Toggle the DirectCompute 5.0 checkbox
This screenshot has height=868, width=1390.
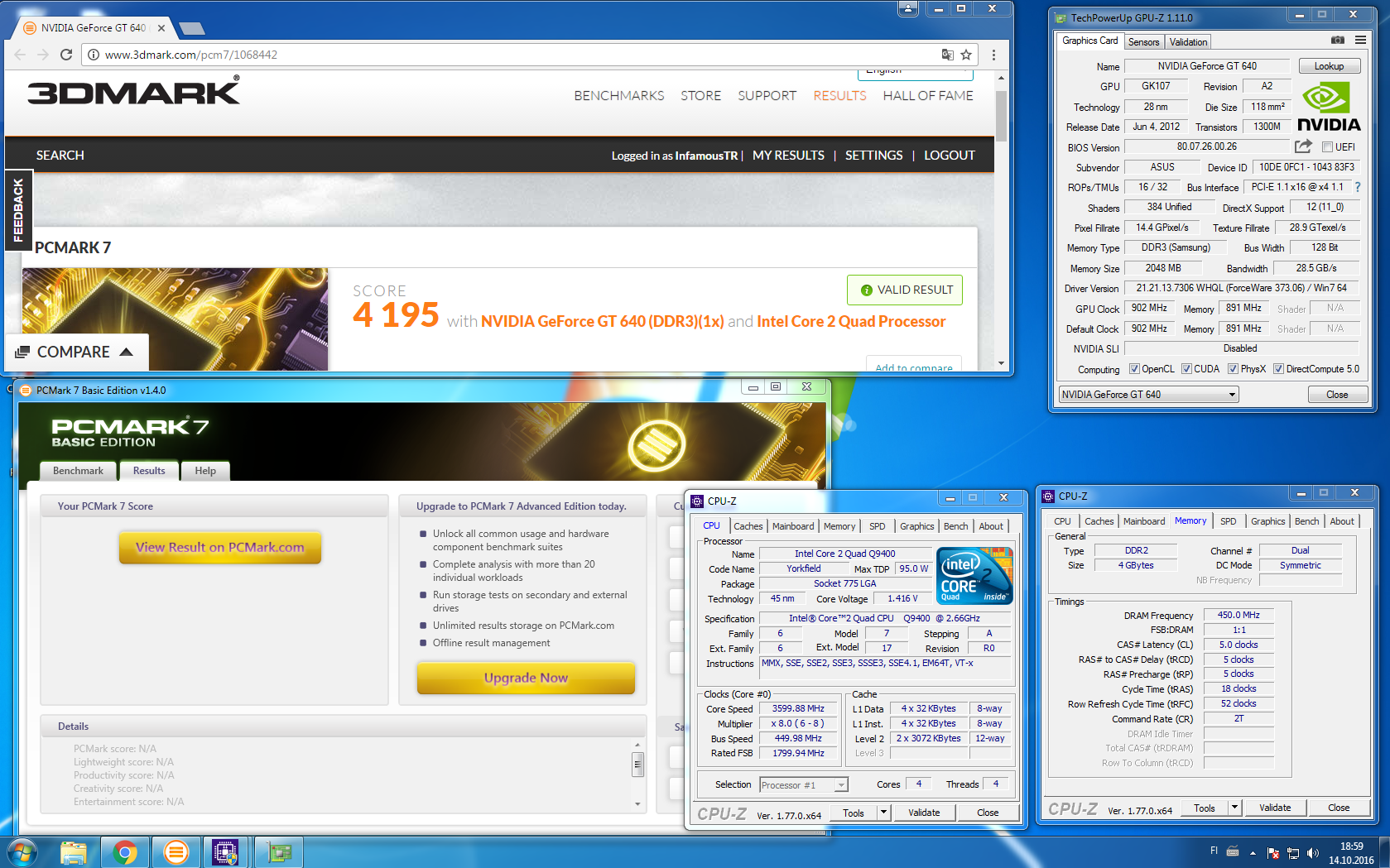(x=1278, y=369)
